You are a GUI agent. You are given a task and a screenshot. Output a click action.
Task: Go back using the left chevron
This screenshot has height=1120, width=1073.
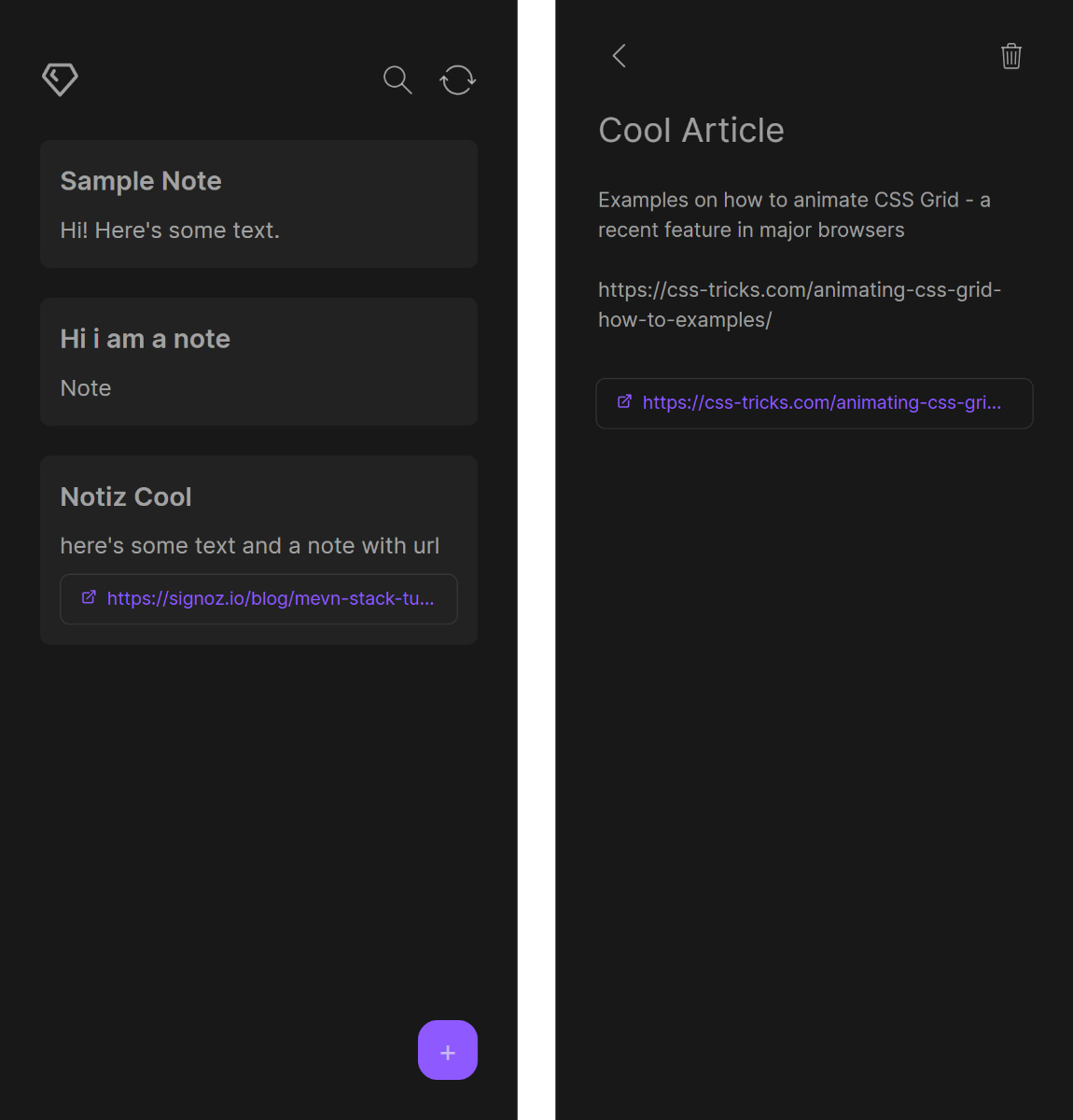click(x=619, y=56)
